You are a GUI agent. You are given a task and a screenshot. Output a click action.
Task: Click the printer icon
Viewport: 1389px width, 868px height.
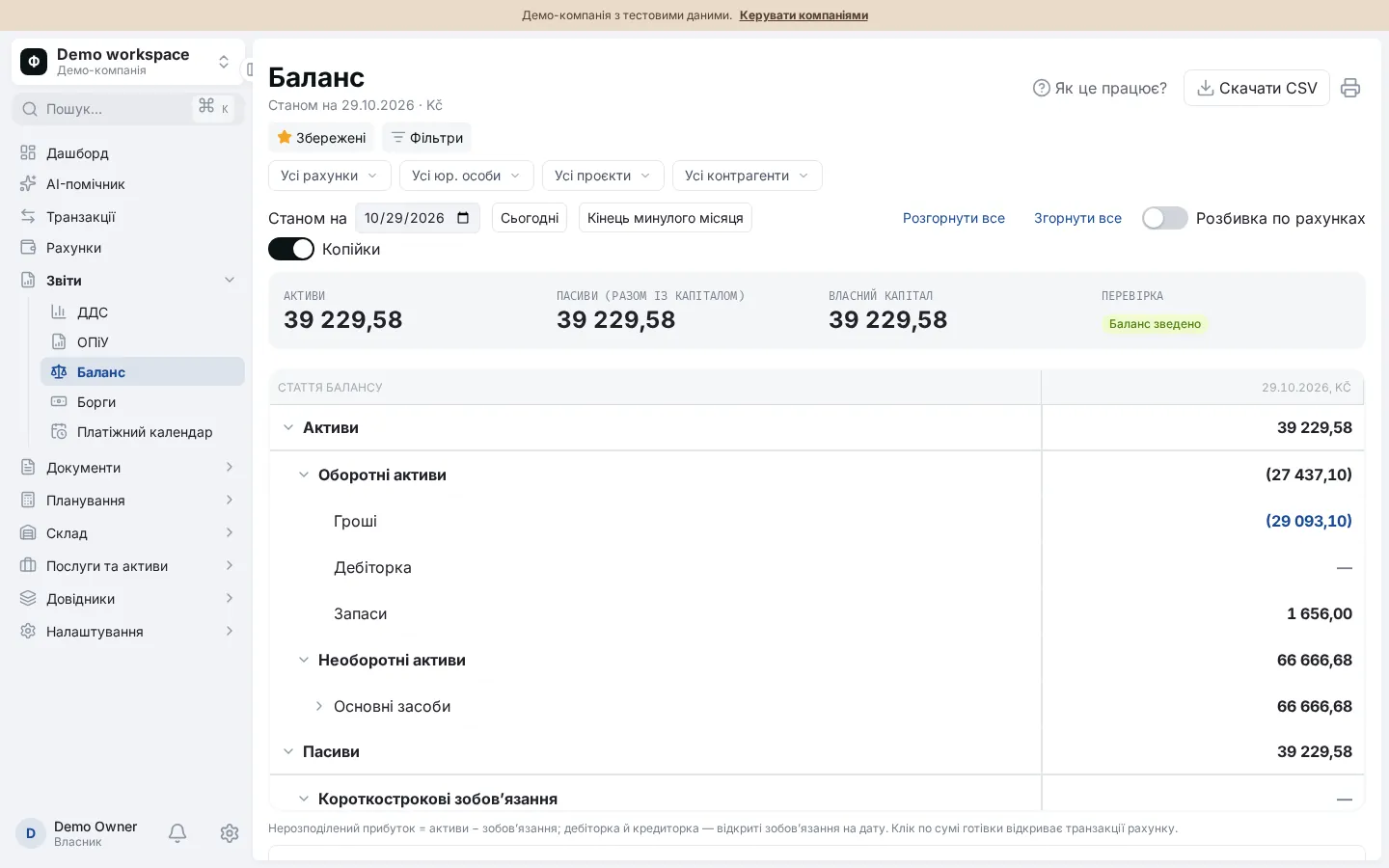click(1350, 88)
